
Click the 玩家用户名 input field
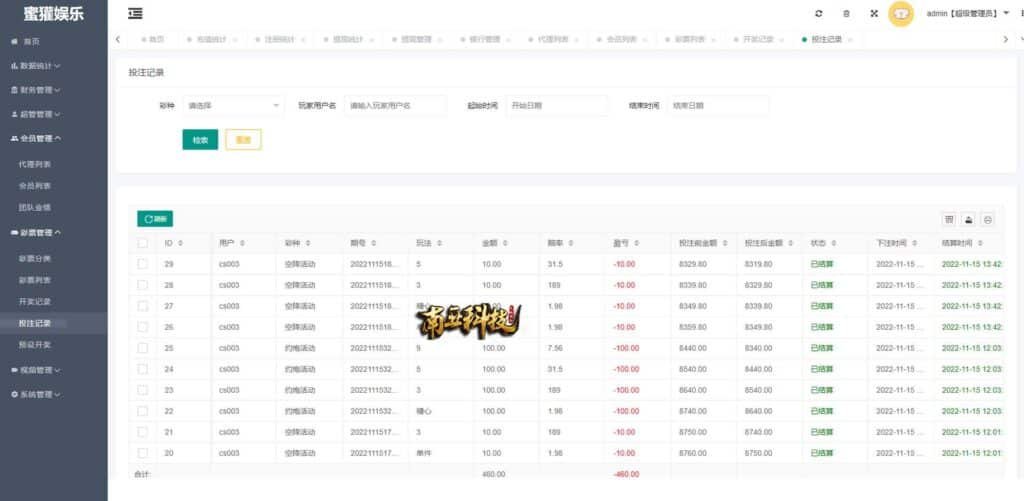[394, 105]
